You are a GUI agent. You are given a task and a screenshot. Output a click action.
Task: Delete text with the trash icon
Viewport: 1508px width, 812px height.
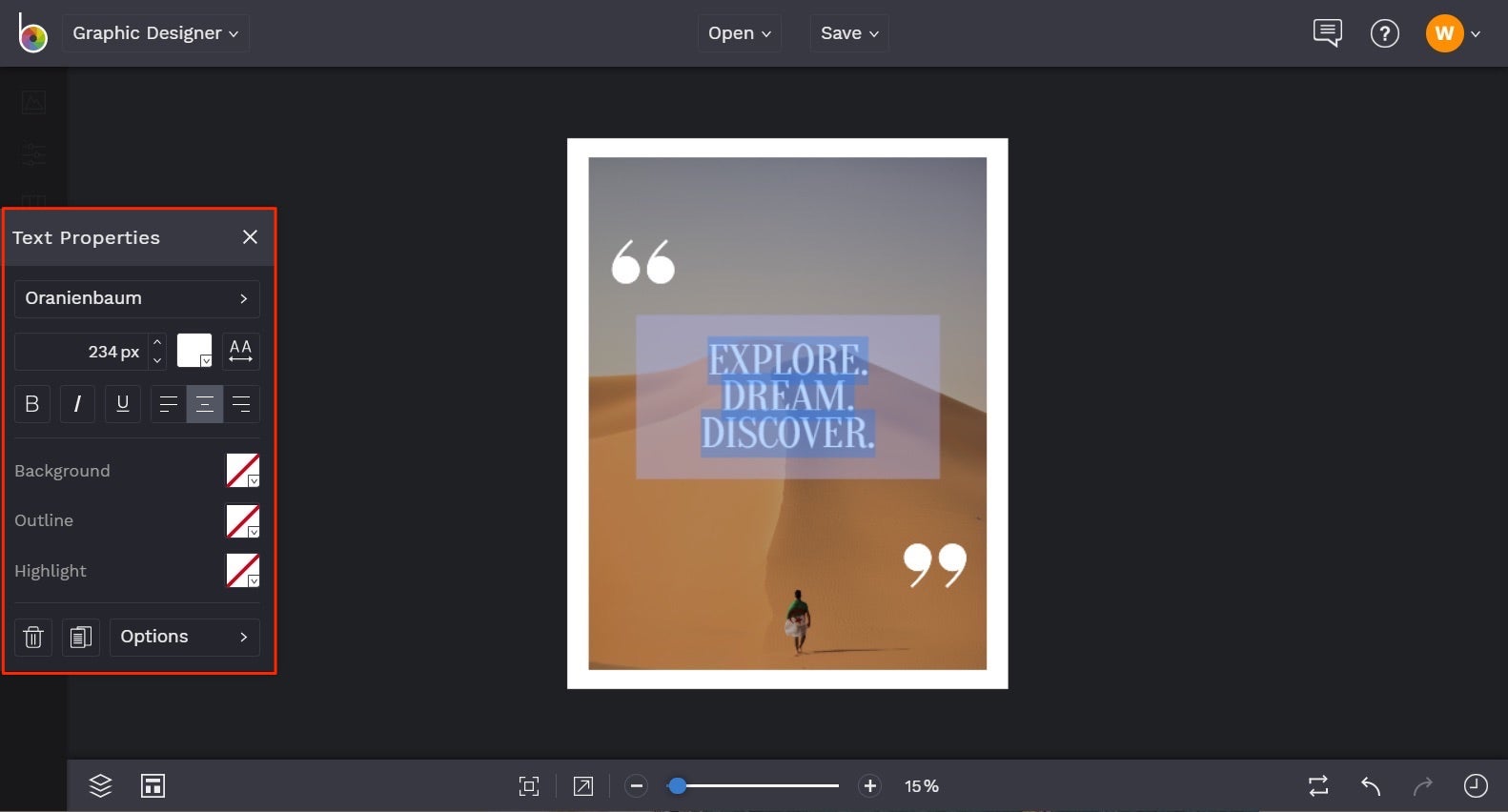click(x=33, y=637)
